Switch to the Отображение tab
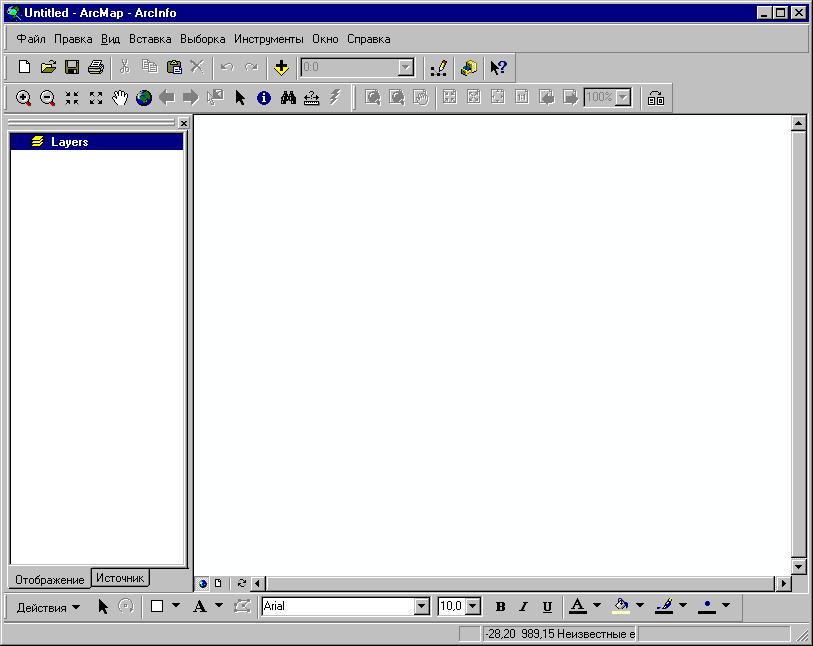Image resolution: width=813 pixels, height=646 pixels. click(49, 580)
